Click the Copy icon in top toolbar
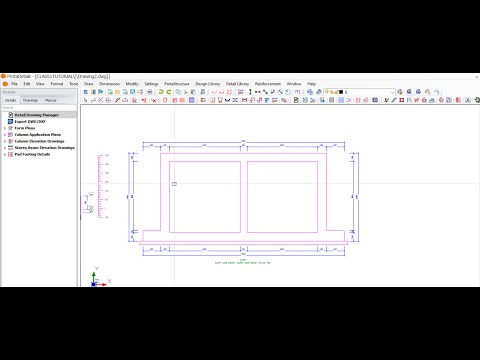 point(178,92)
